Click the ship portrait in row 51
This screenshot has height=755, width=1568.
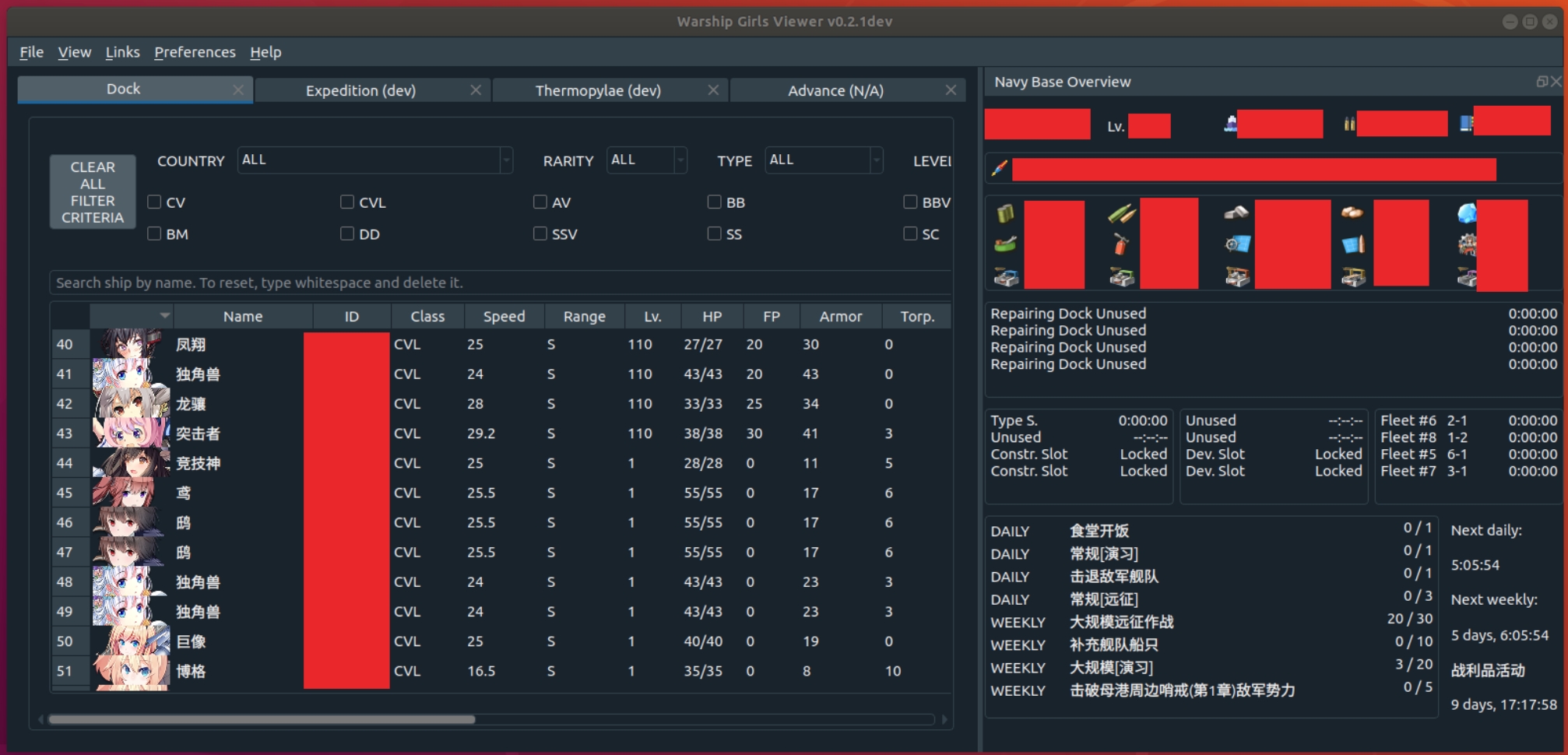pyautogui.click(x=130, y=671)
